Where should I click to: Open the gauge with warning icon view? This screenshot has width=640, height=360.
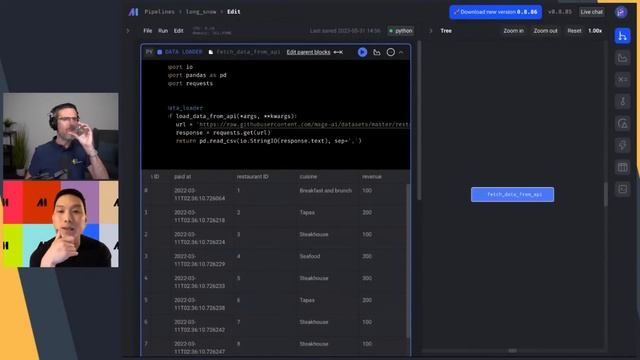[622, 123]
